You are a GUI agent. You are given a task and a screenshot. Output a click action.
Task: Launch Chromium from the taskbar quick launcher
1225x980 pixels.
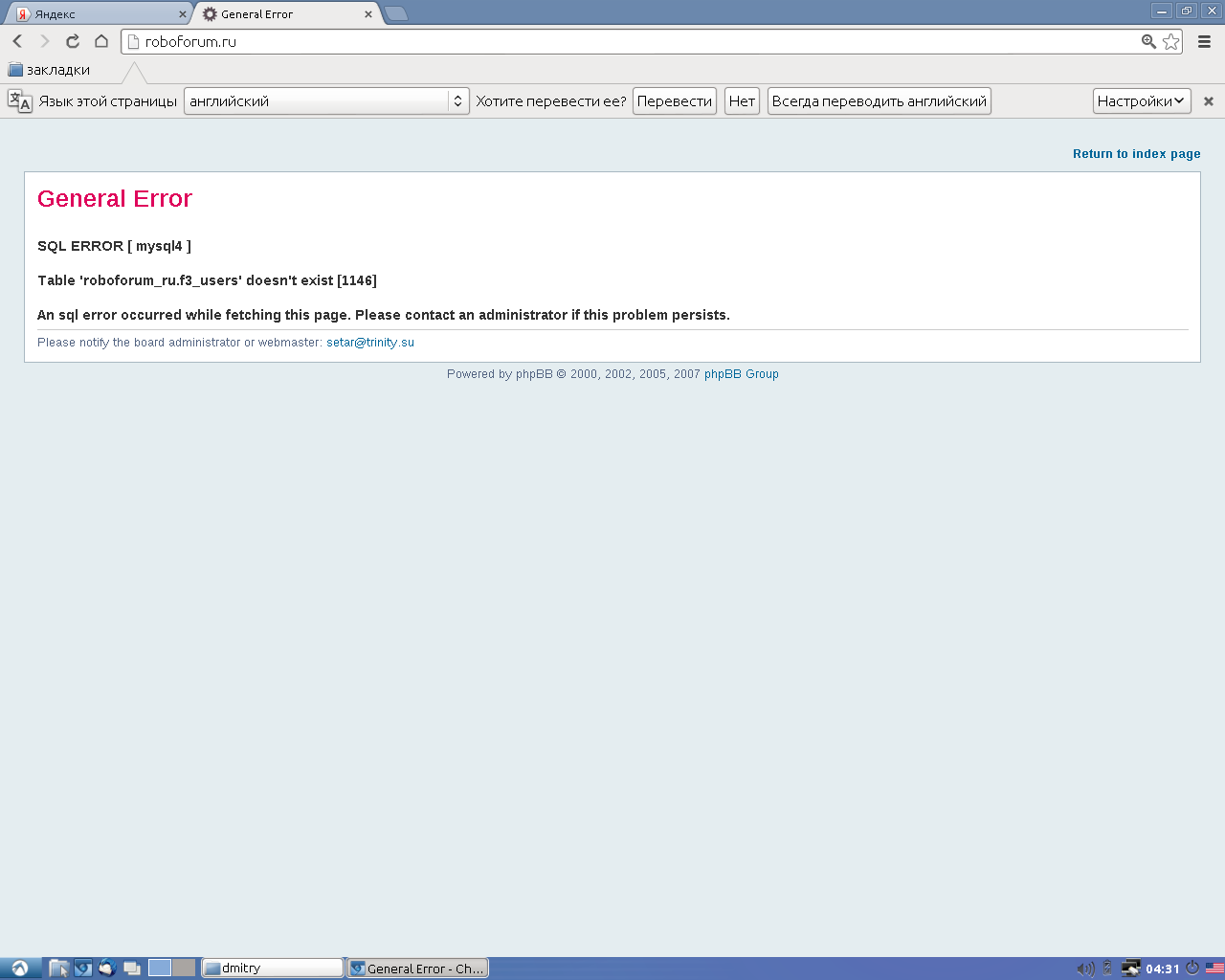pyautogui.click(x=83, y=969)
